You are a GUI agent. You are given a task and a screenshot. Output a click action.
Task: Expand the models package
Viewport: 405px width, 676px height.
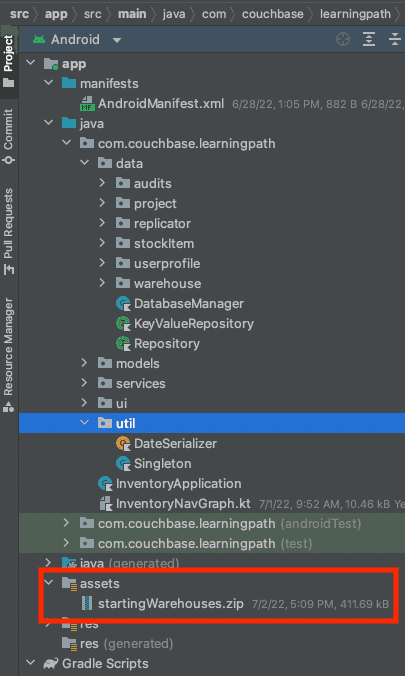pos(85,363)
